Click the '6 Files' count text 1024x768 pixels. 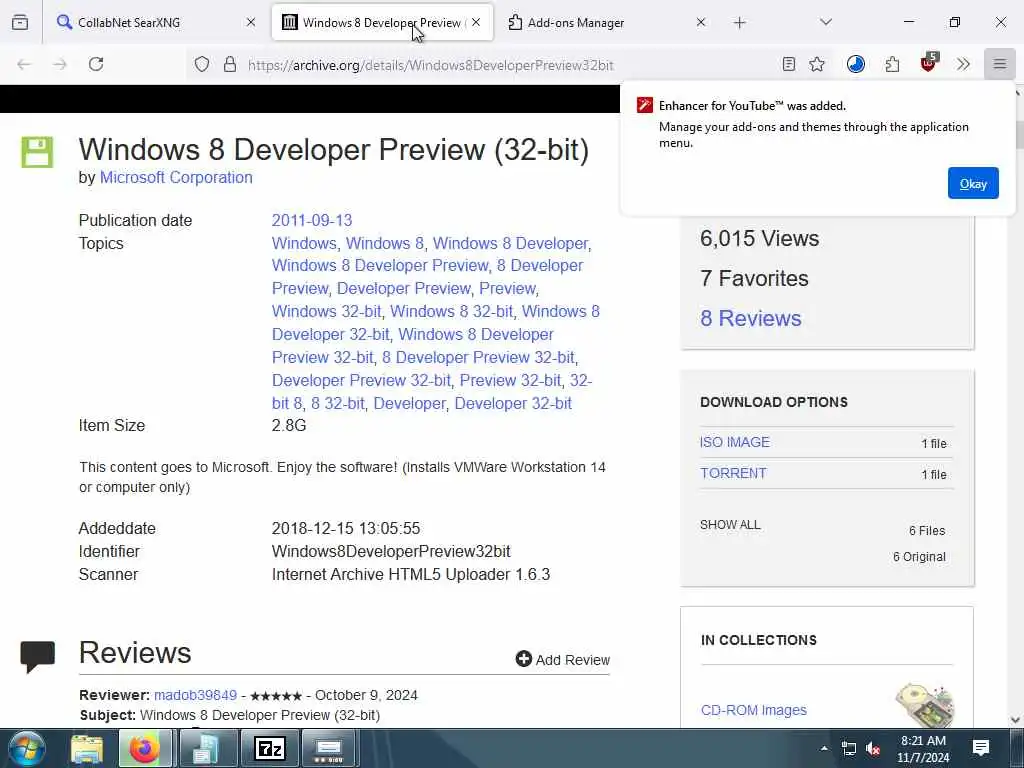(x=927, y=531)
